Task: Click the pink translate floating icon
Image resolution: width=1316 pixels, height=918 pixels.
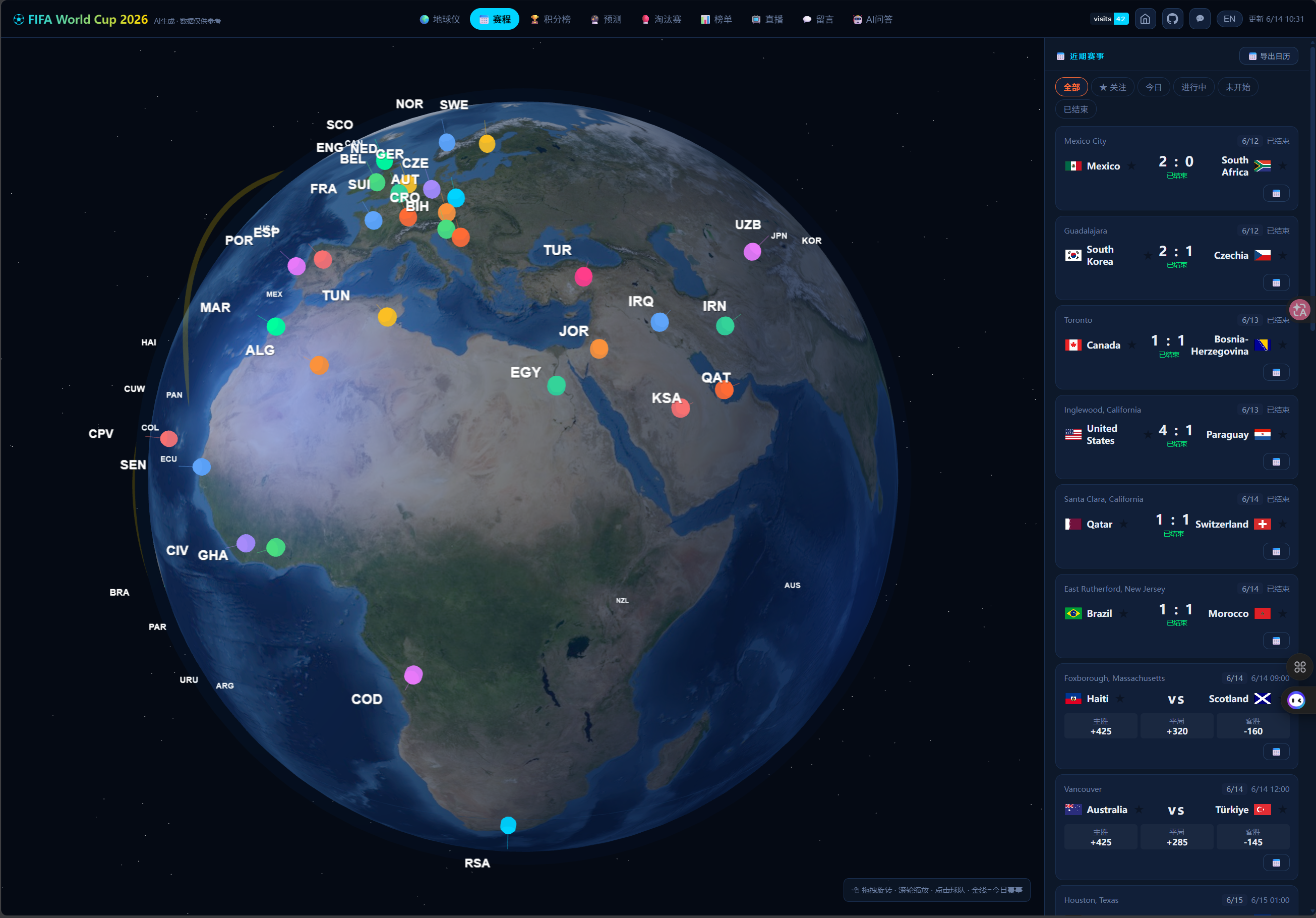Action: (1299, 310)
